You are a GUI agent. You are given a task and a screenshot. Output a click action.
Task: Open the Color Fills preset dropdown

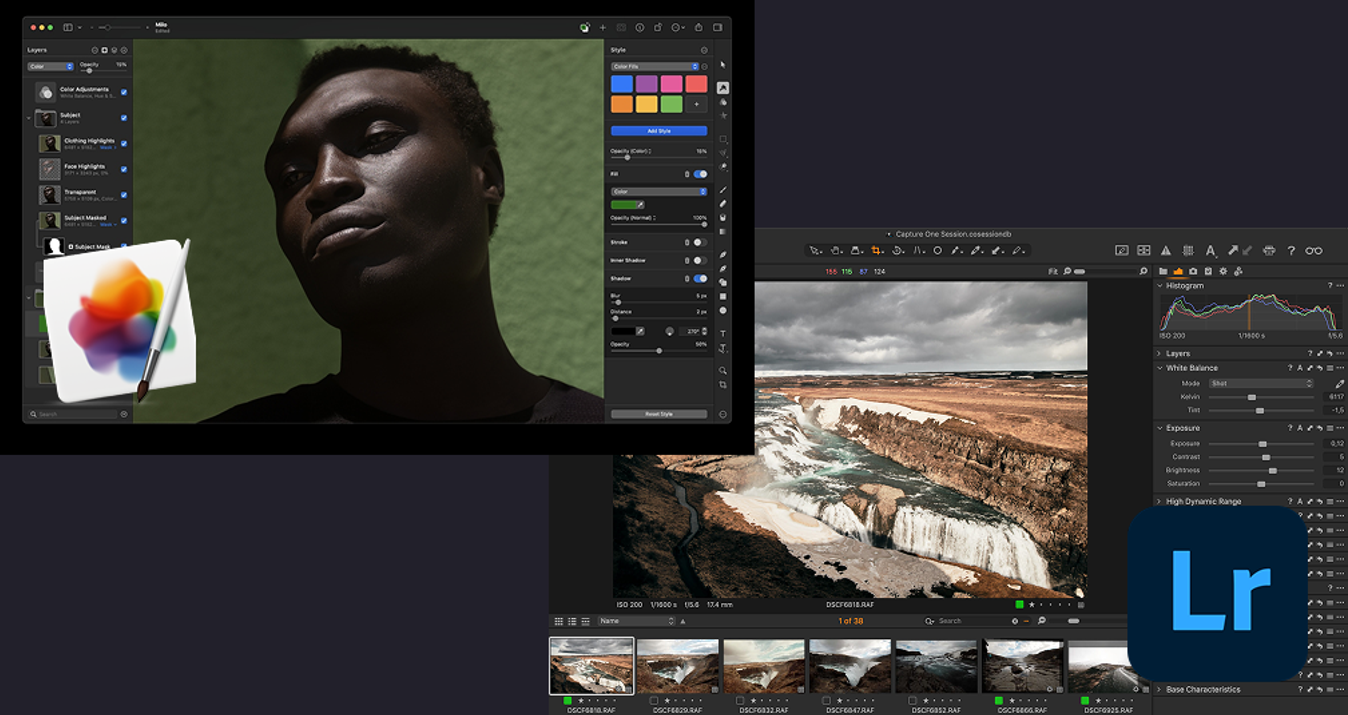pos(655,66)
